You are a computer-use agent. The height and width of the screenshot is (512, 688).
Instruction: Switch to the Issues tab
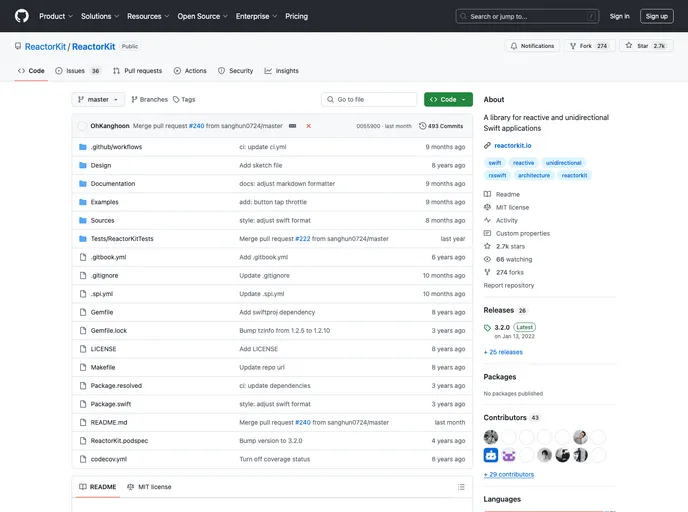[78, 71]
